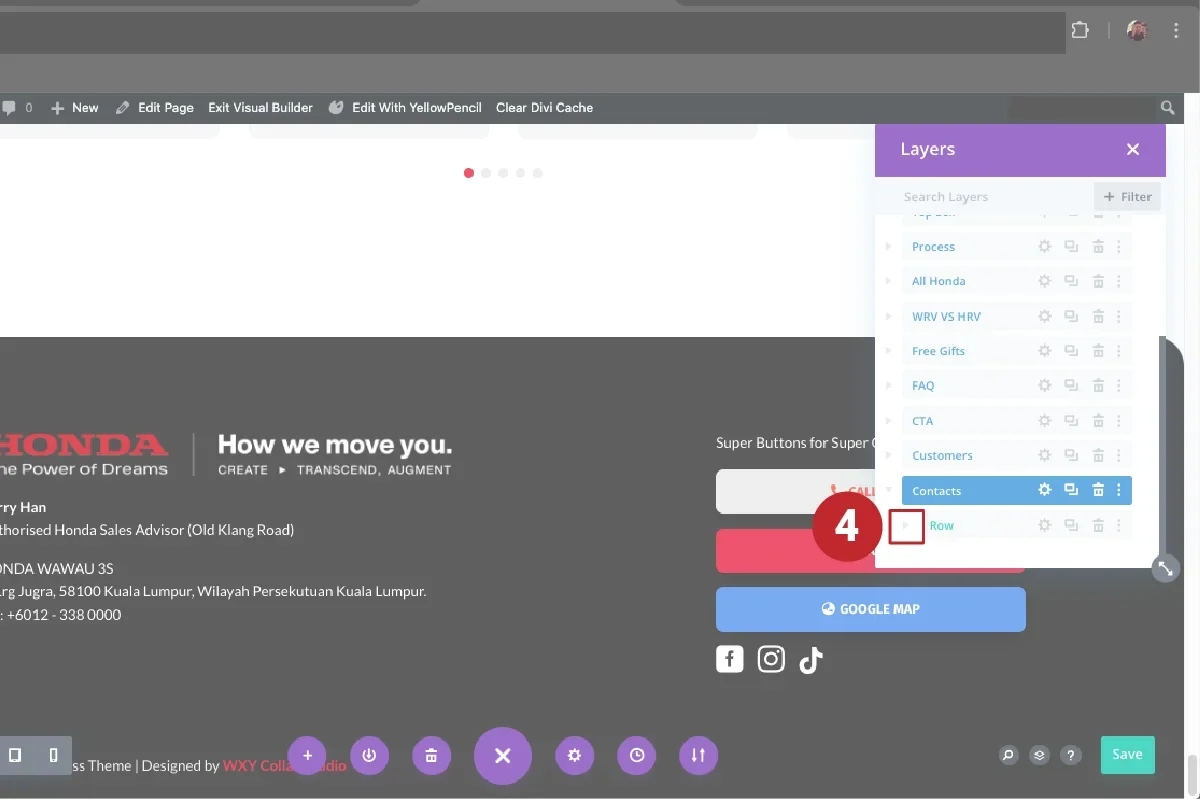This screenshot has height=800, width=1200.
Task: Click Clear Divi Cache menu item
Action: tap(544, 108)
